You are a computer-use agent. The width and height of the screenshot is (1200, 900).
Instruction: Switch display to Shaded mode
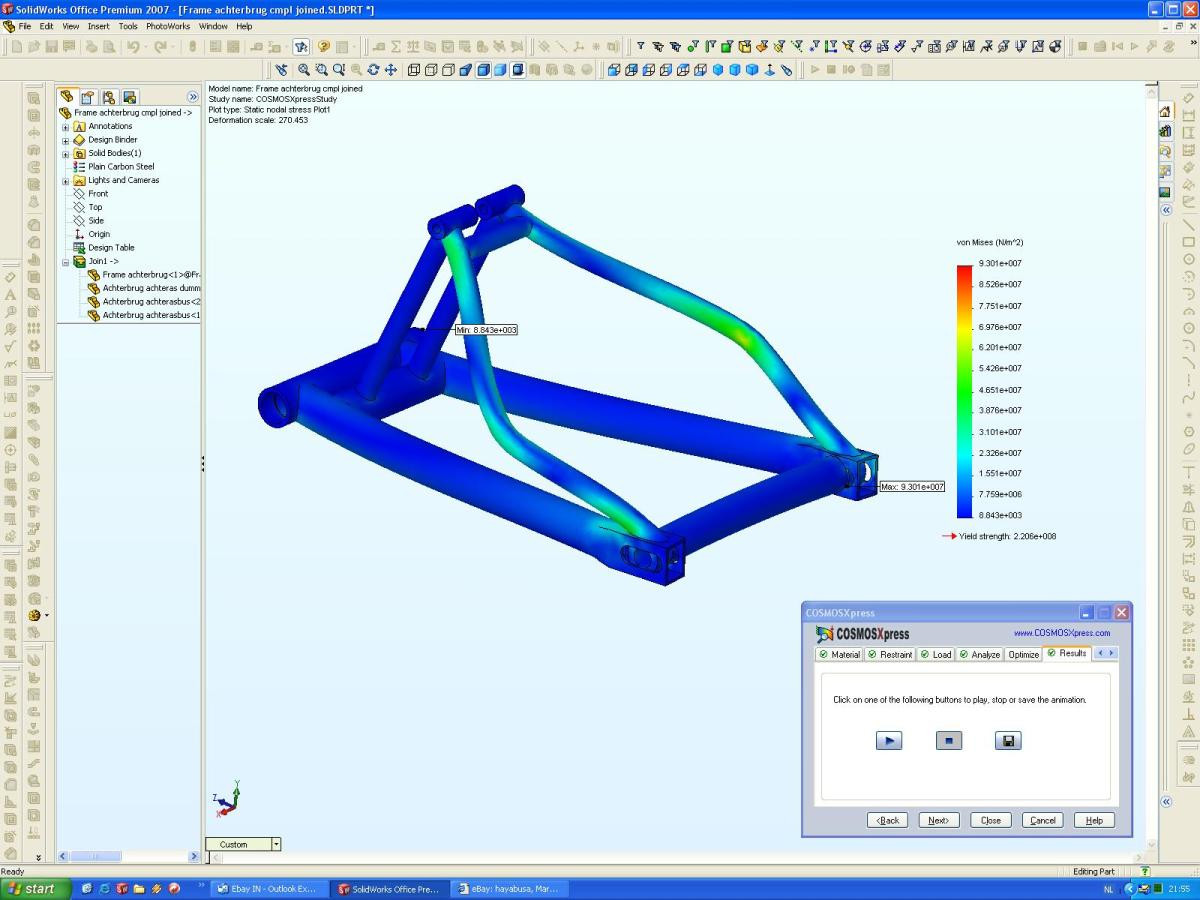point(500,70)
